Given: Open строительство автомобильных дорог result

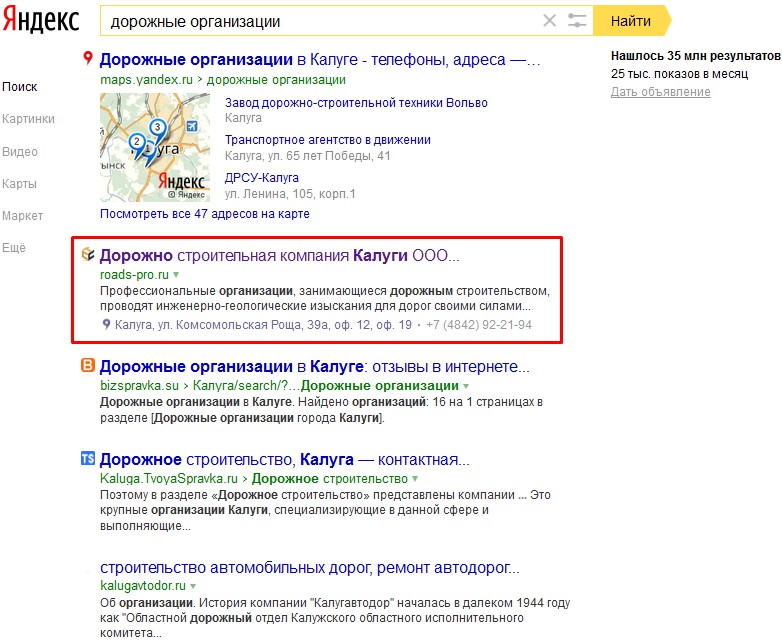Looking at the screenshot, I should [x=310, y=568].
